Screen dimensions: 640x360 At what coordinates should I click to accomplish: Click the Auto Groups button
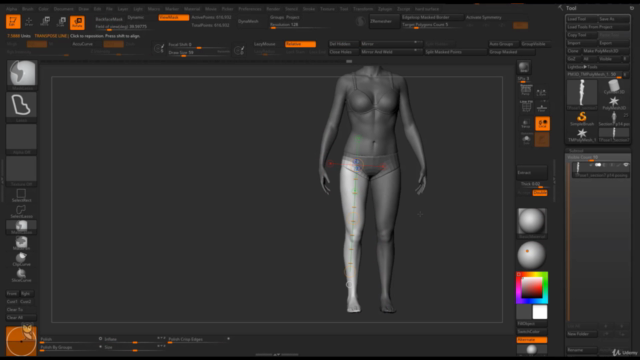[x=504, y=44]
